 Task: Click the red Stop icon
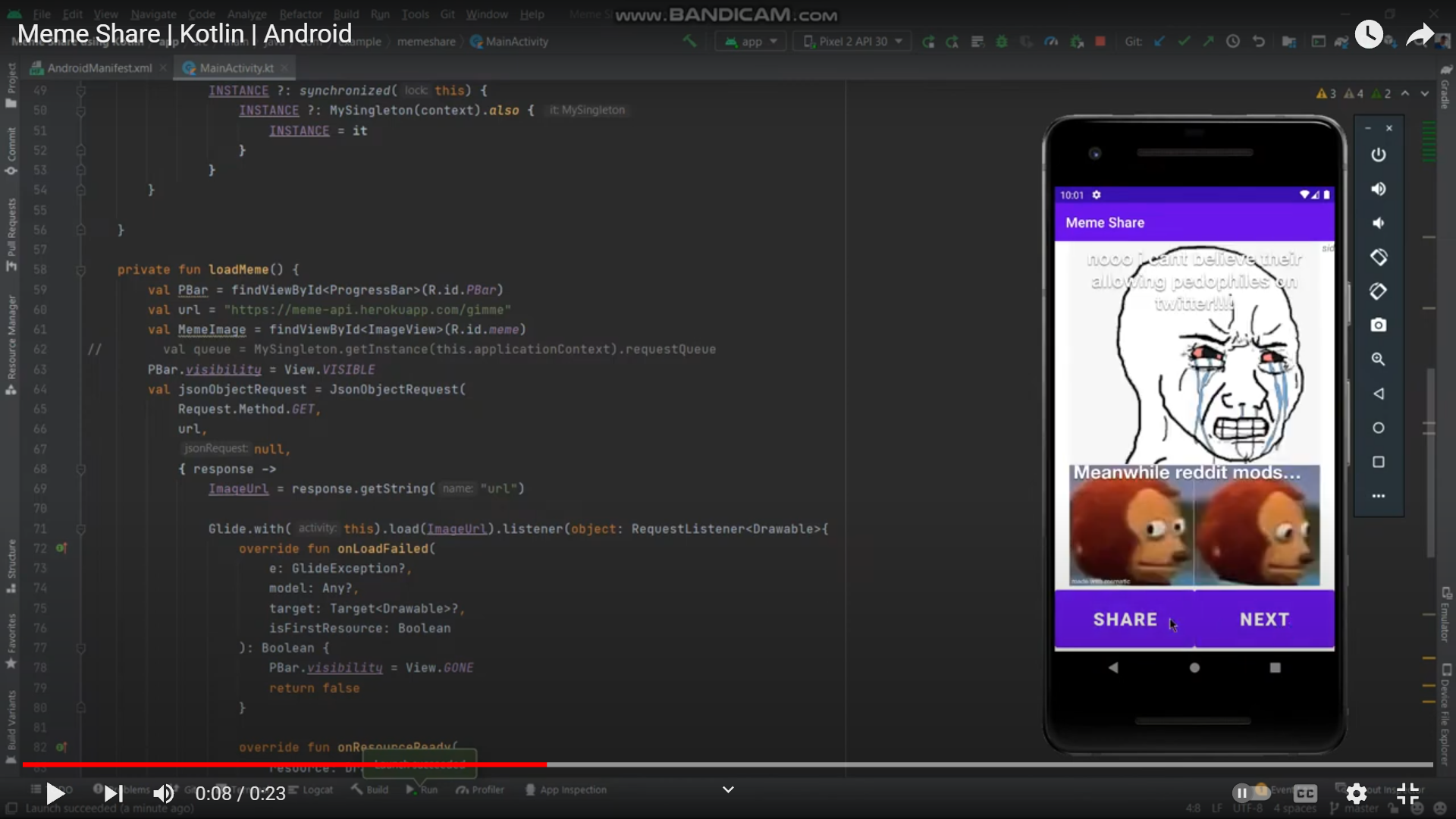coord(1100,42)
